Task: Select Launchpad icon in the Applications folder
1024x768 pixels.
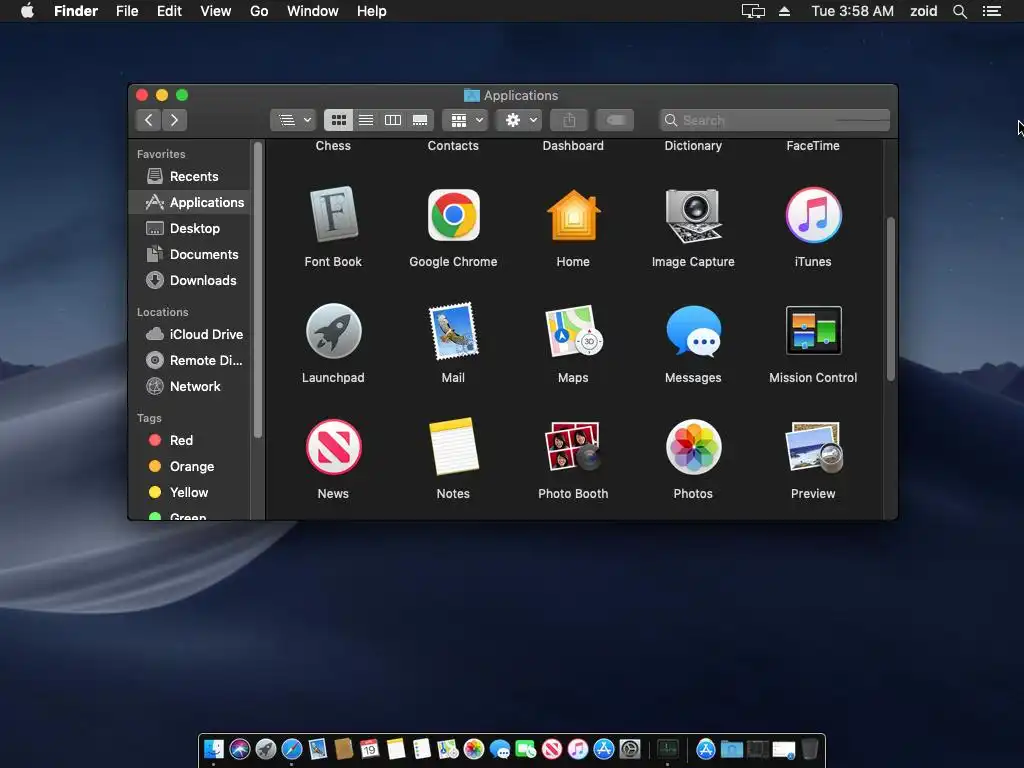Action: (x=333, y=331)
